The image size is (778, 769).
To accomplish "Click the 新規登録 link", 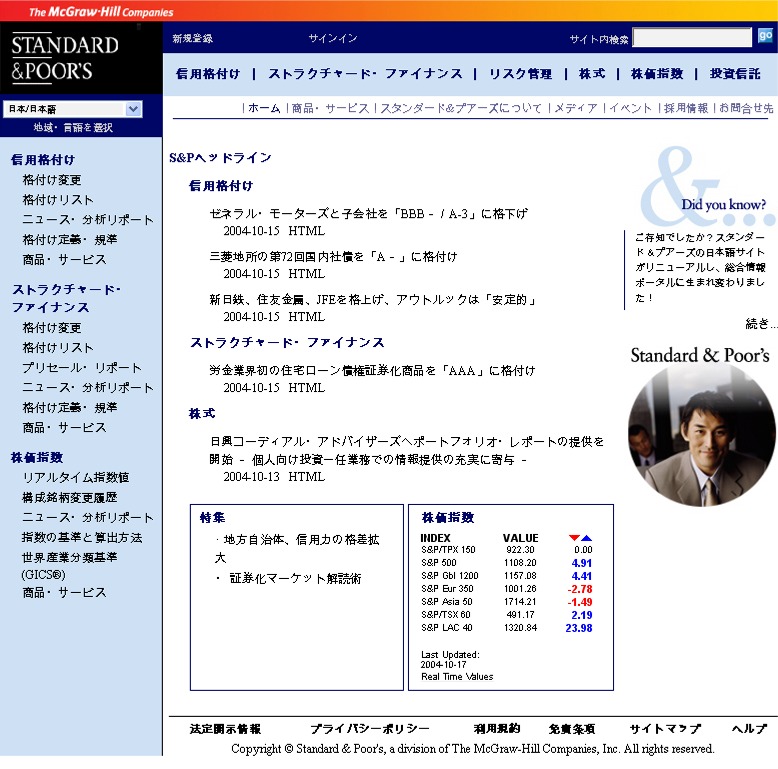I will click(x=192, y=39).
